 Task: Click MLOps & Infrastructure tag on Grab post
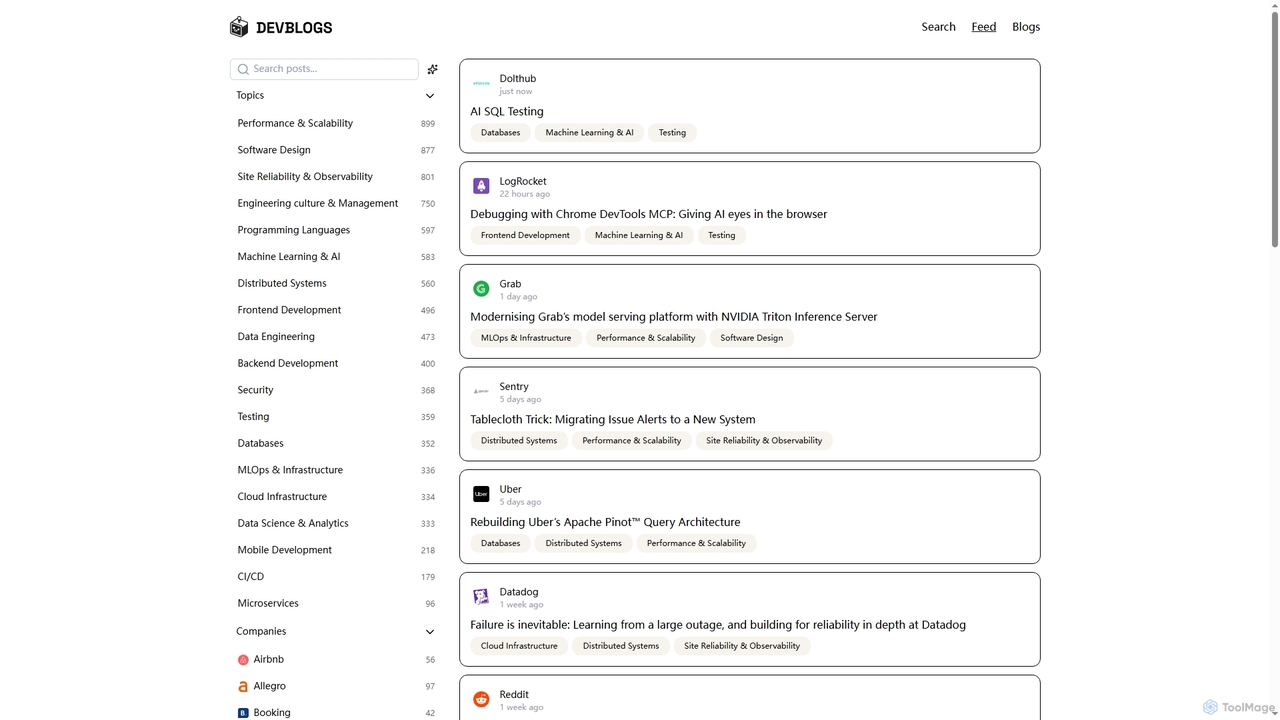(x=526, y=338)
